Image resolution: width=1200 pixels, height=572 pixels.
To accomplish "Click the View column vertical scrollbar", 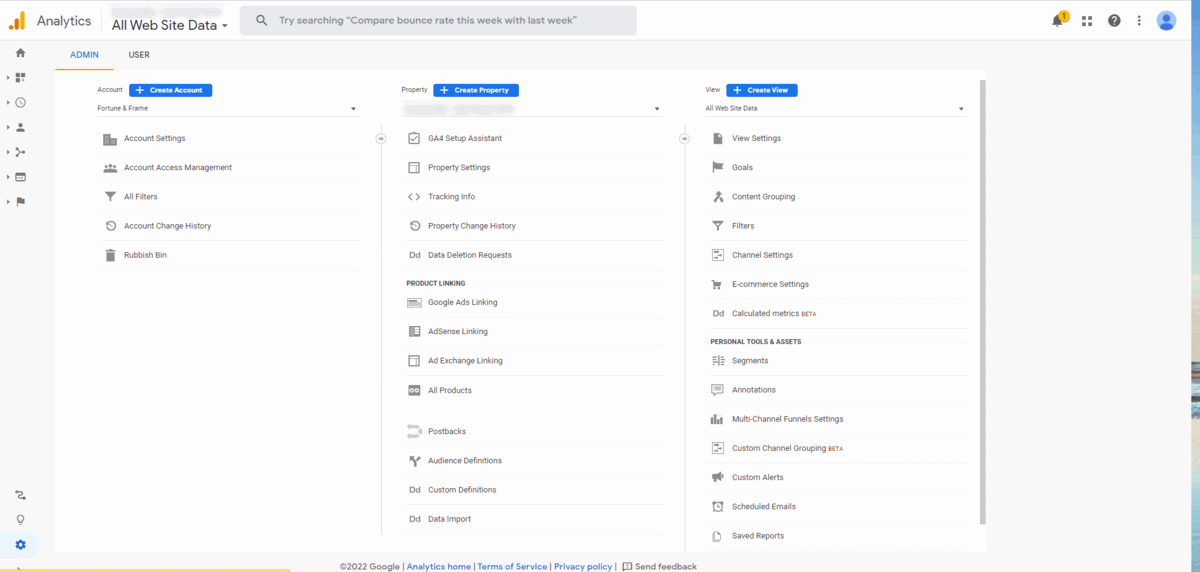I will click(x=982, y=300).
